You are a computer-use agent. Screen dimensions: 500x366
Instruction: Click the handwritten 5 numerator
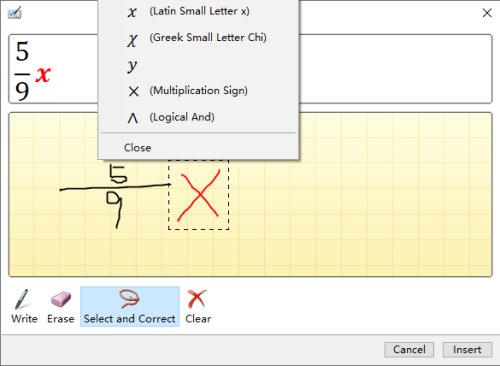(x=118, y=174)
